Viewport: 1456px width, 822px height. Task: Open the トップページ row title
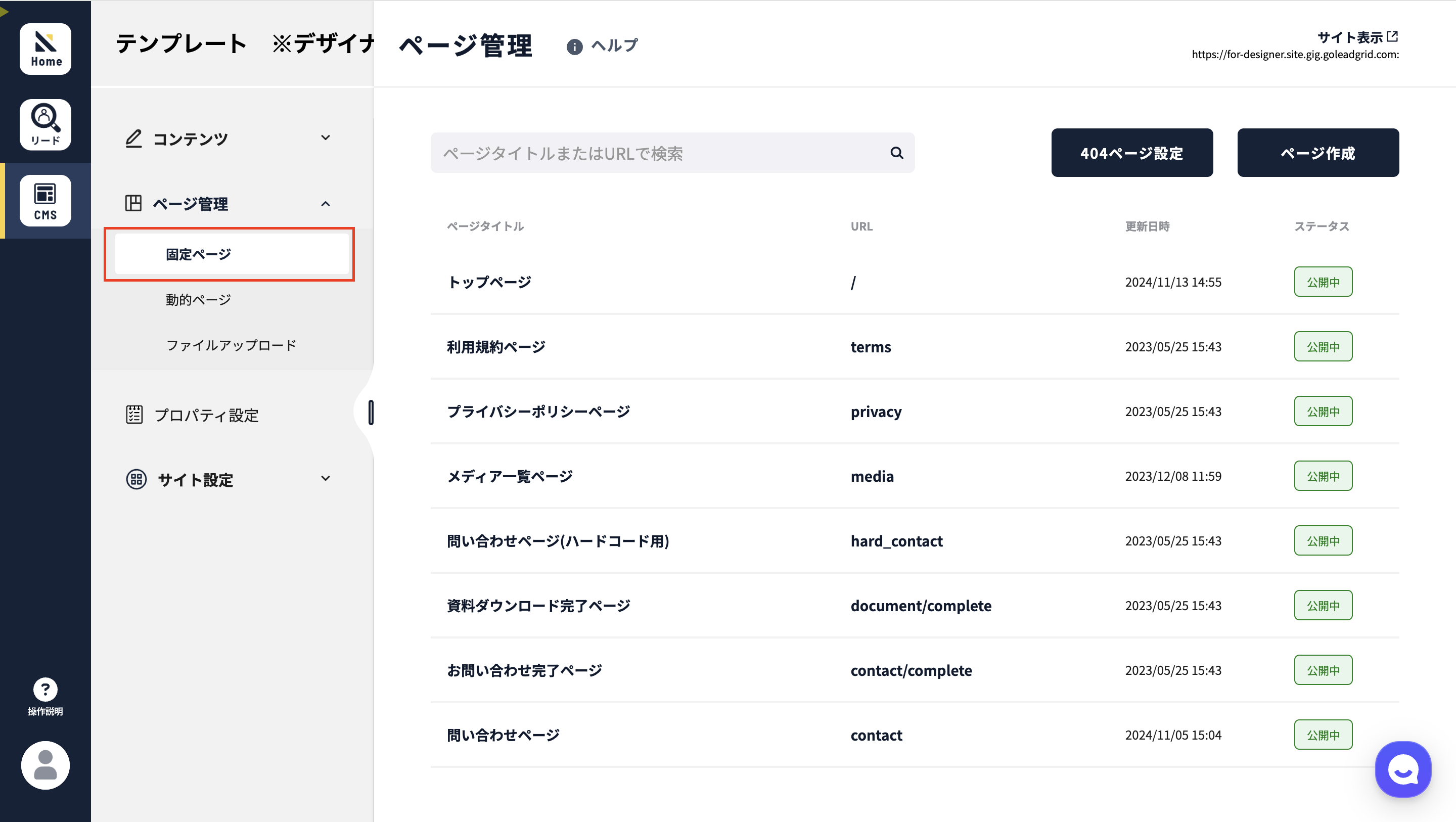pos(489,282)
